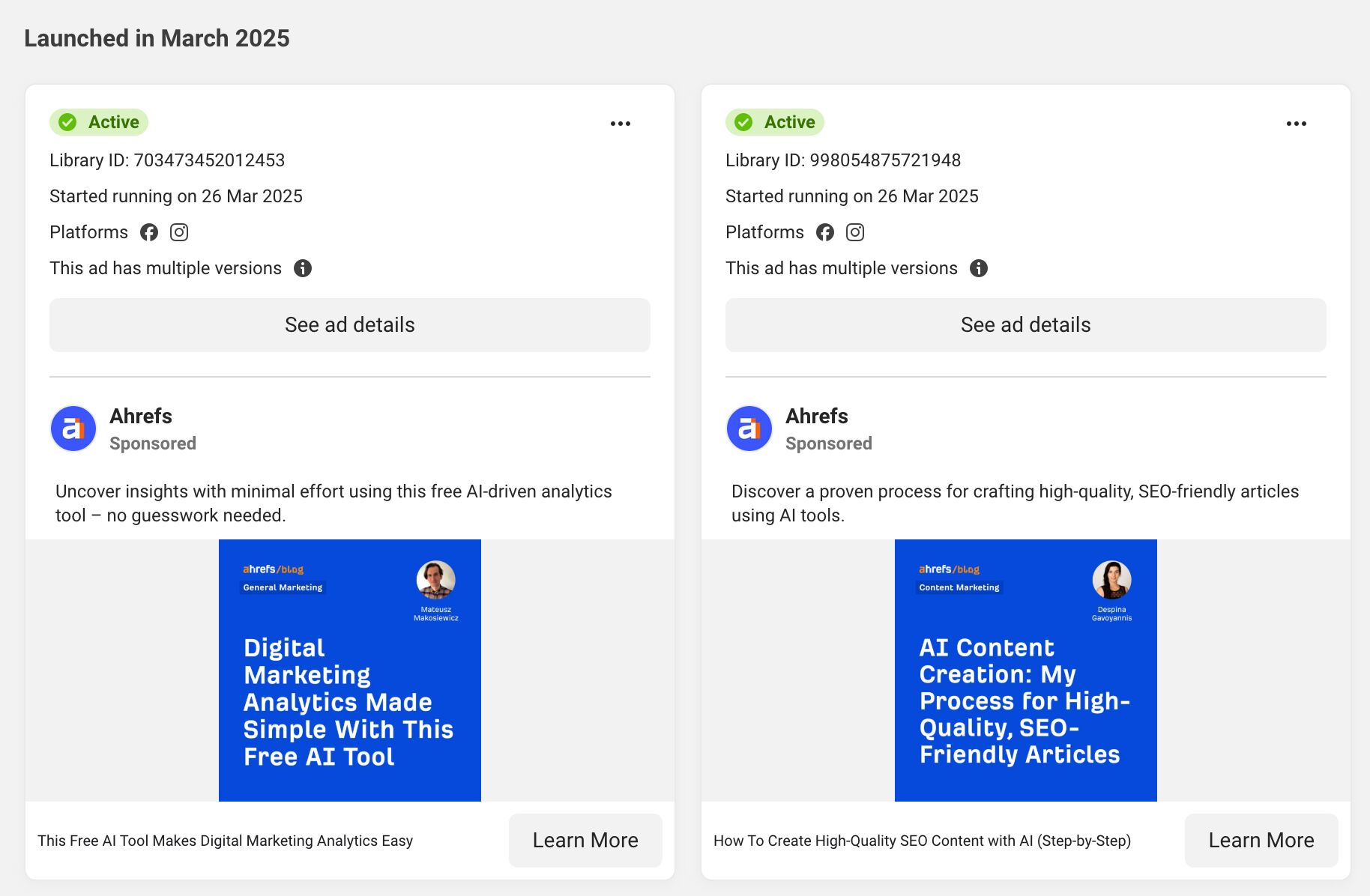Click Facebook platform icon on second ad

[825, 232]
